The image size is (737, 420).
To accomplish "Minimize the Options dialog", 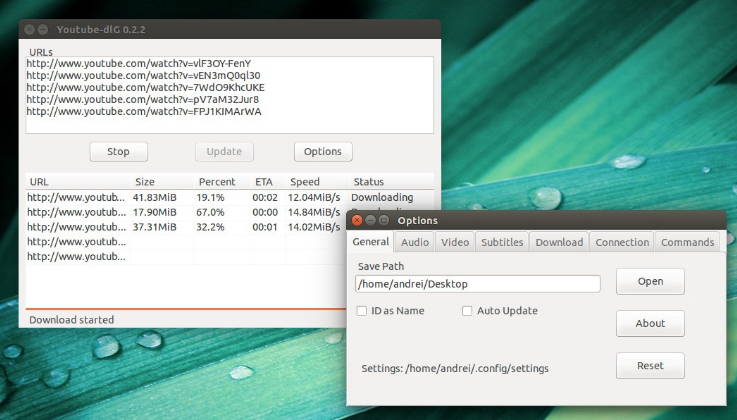I will tap(370, 220).
